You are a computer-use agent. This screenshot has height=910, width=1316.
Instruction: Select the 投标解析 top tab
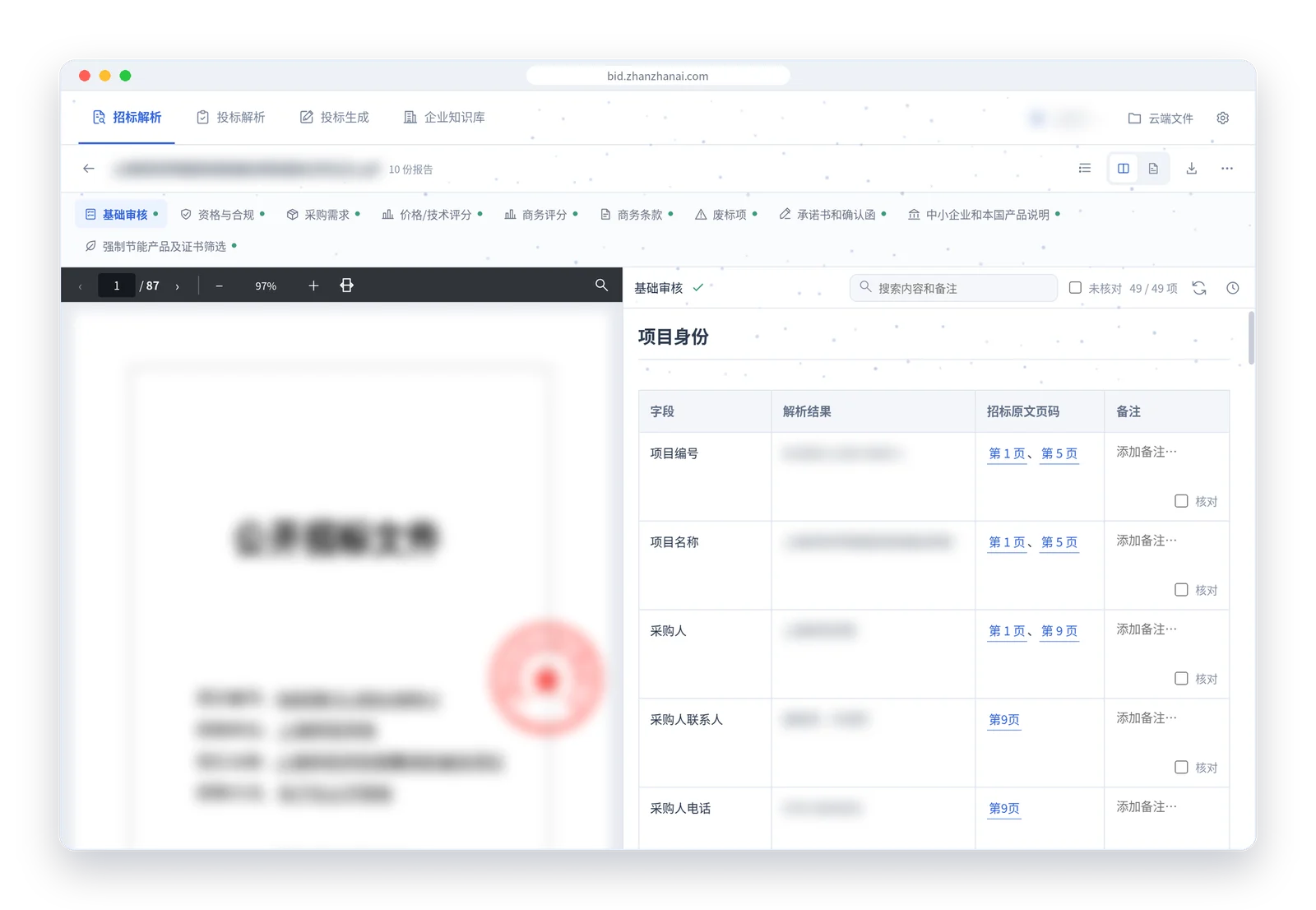(x=231, y=118)
